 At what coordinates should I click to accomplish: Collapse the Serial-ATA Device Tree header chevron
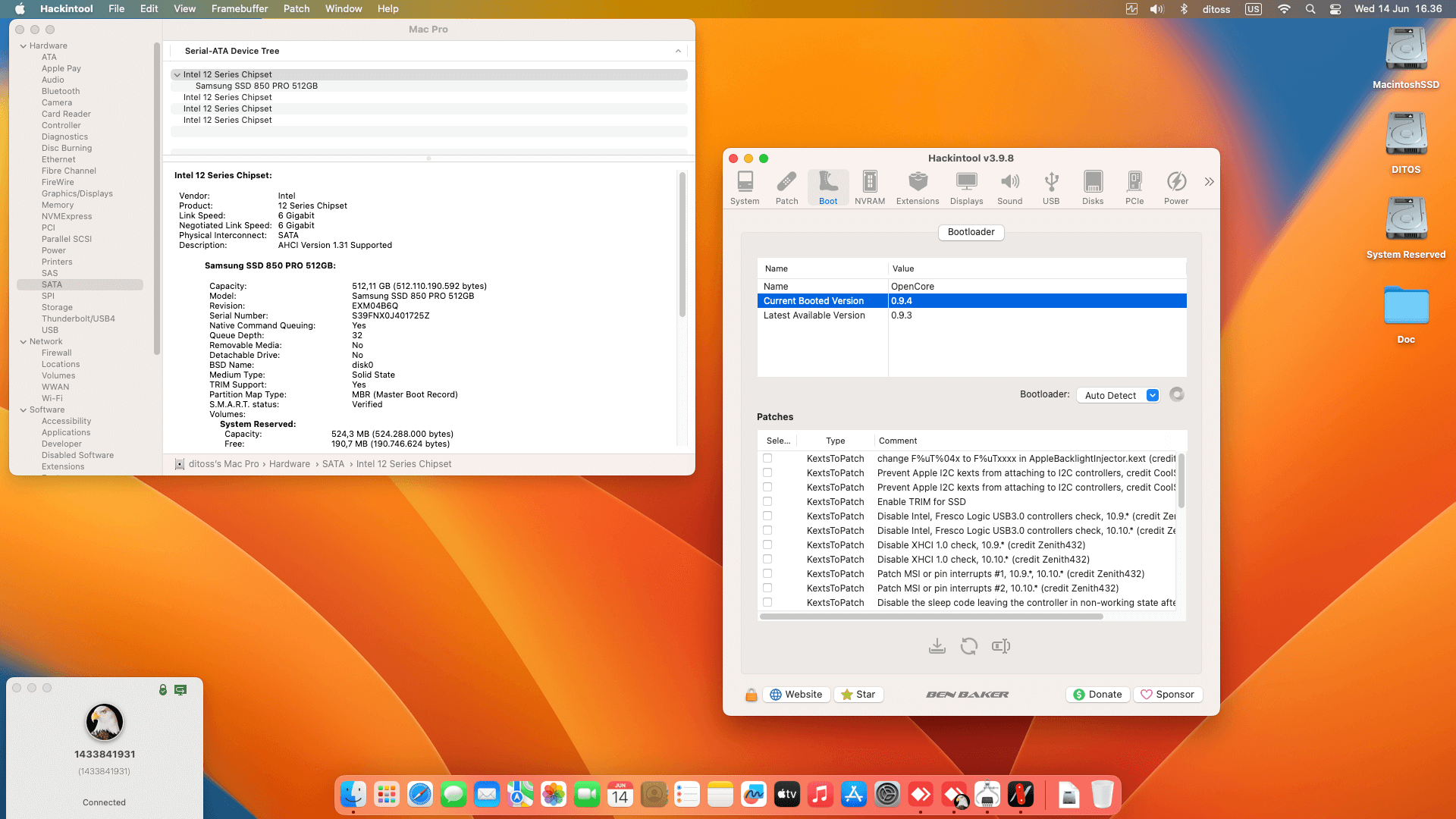(x=678, y=51)
